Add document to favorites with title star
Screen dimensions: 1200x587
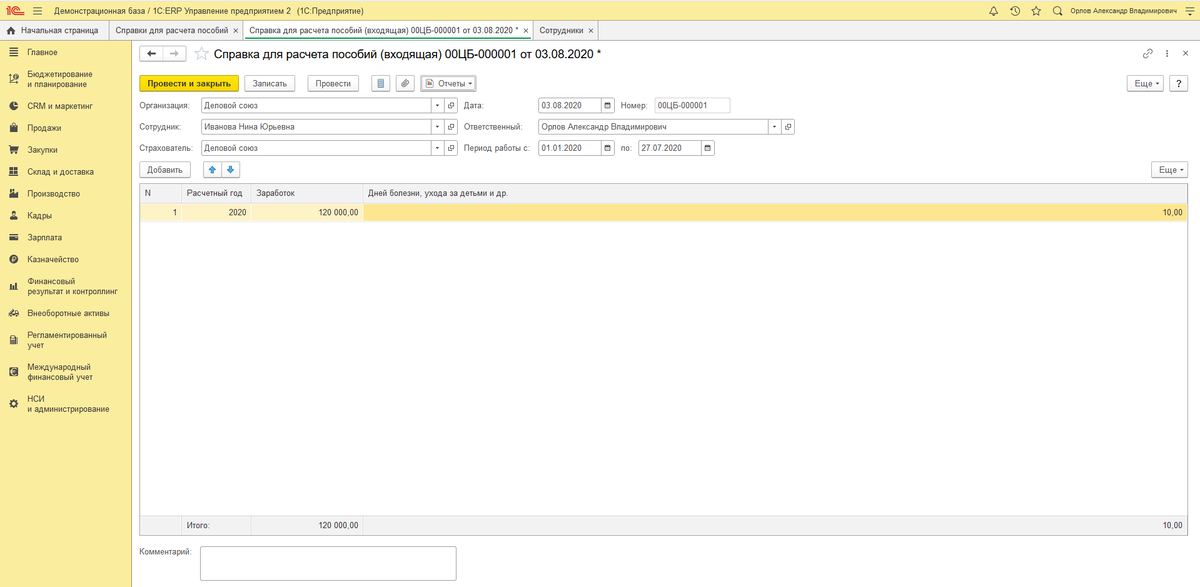tap(202, 54)
